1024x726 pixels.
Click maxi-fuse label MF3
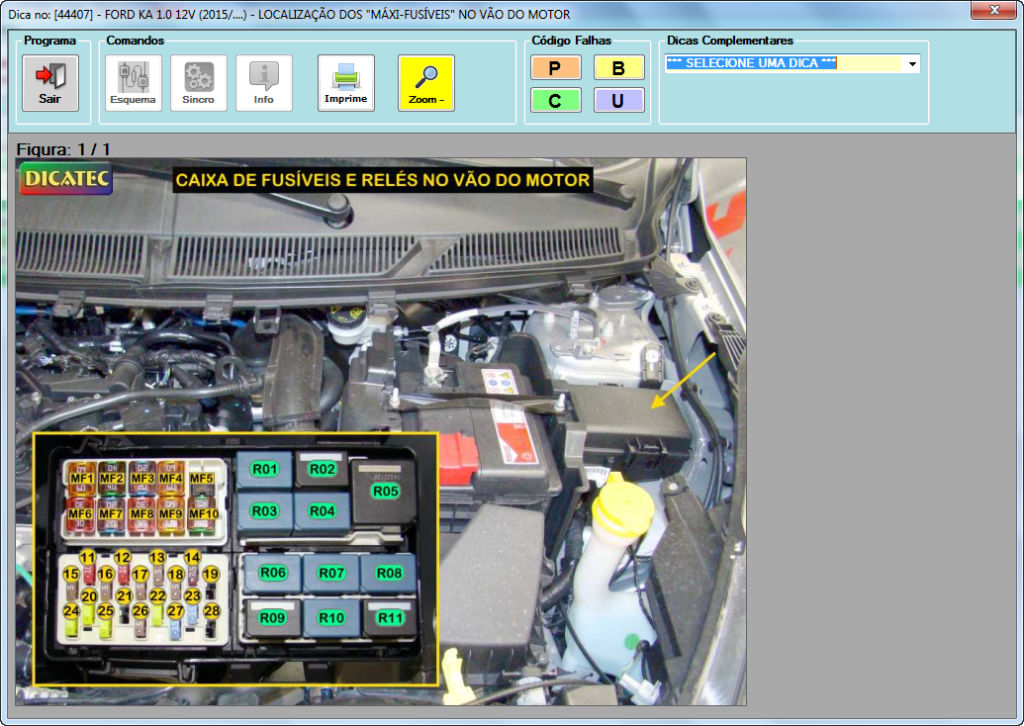point(142,479)
